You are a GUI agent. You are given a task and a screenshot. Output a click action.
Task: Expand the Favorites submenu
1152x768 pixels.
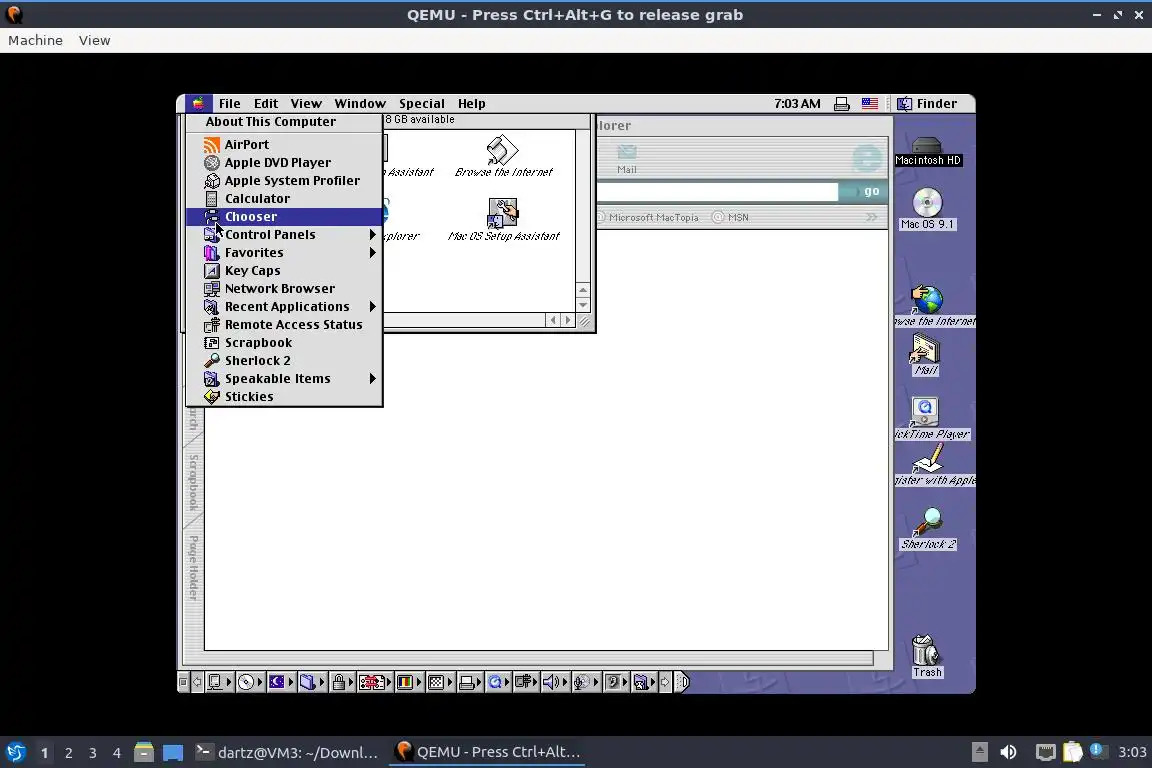[x=284, y=253]
